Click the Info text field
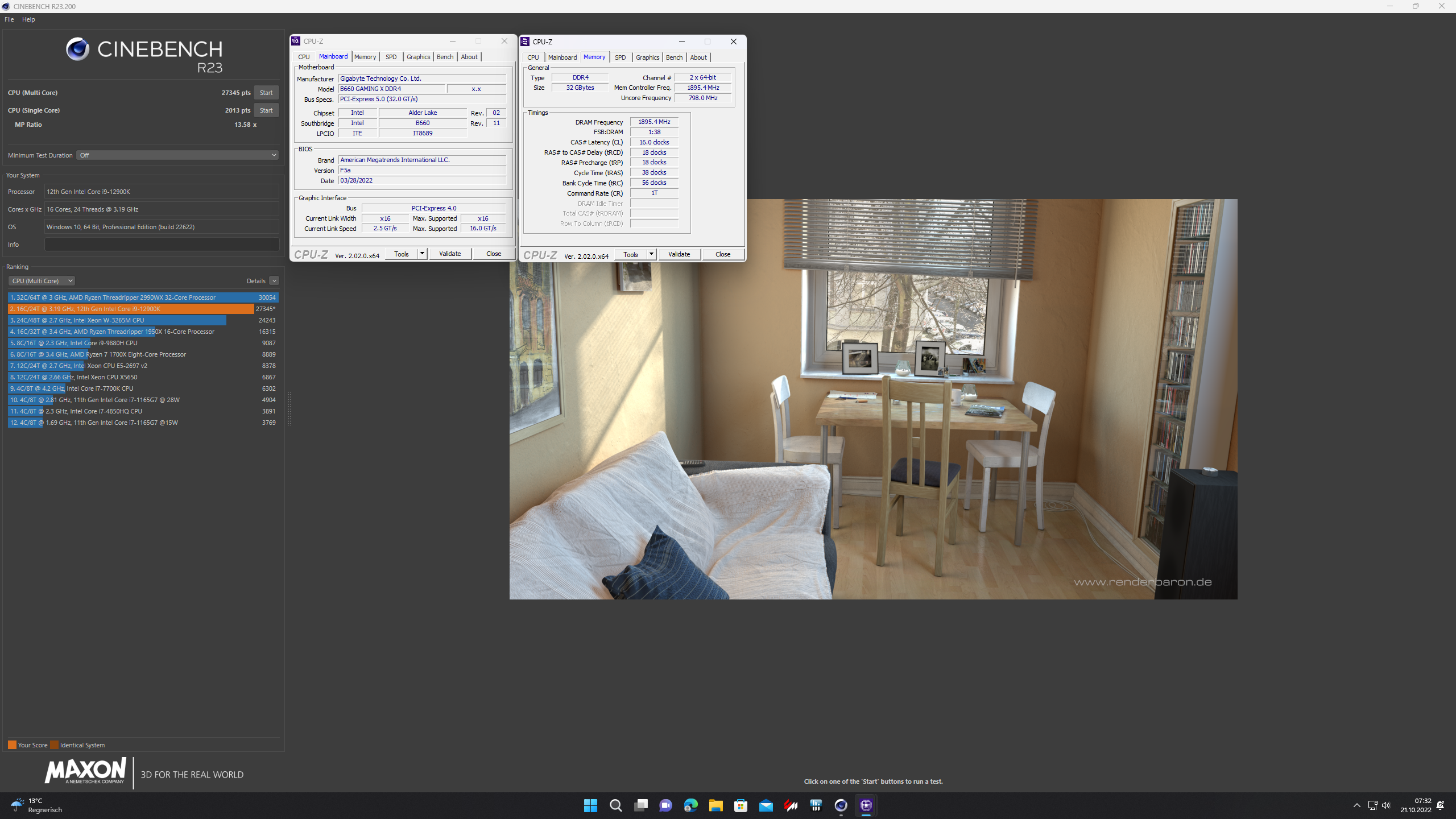Image resolution: width=1456 pixels, height=819 pixels. pos(162,245)
